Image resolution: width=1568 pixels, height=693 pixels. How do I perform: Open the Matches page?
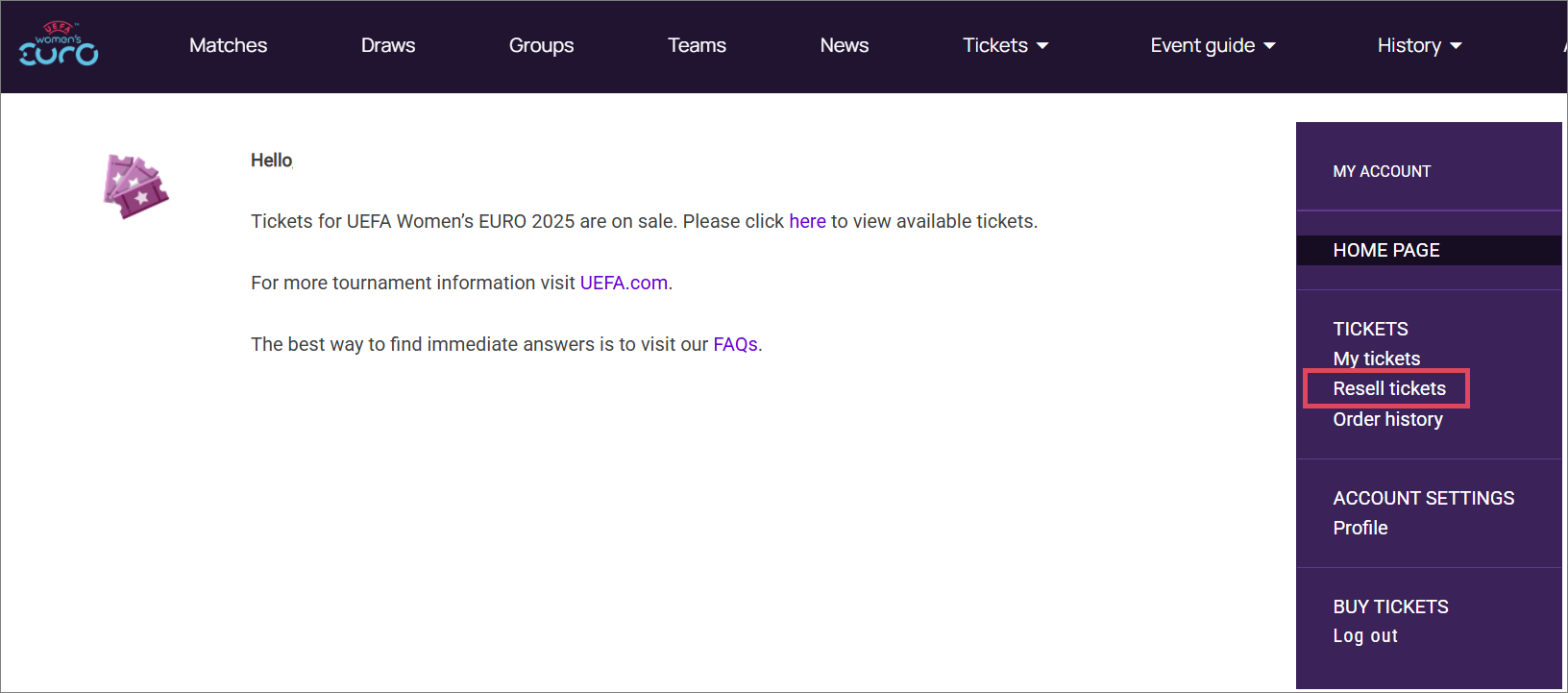click(228, 45)
